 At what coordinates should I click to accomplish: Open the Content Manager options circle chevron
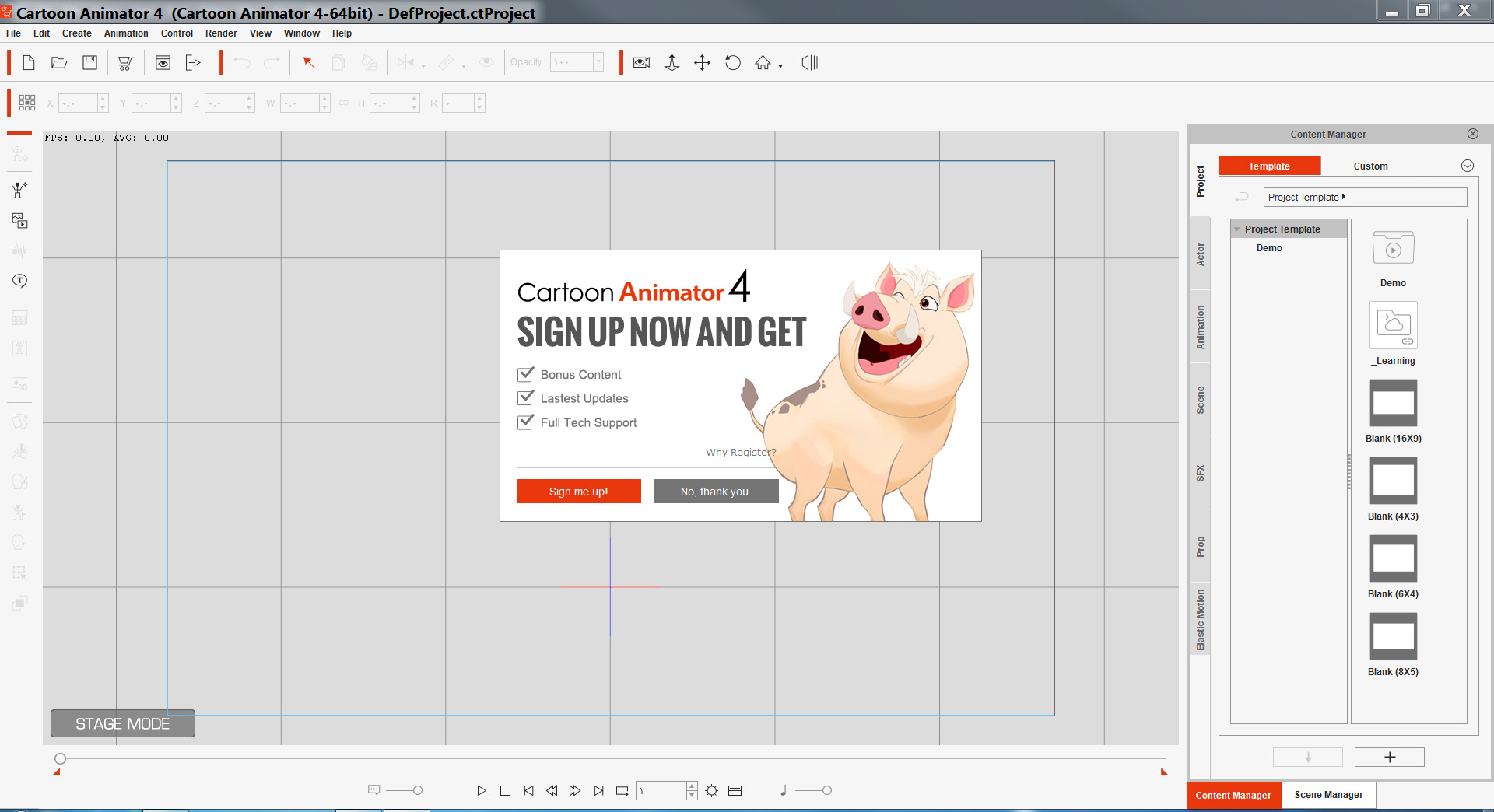click(1468, 166)
